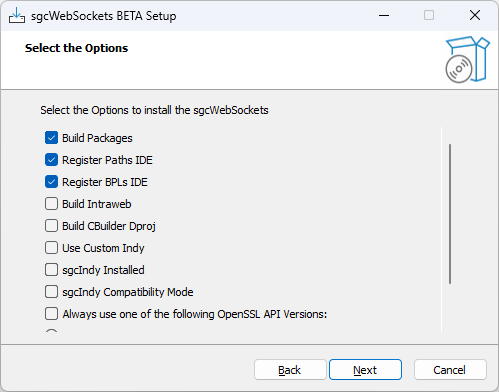Click the scrollbar track below the thumb
Image resolution: width=499 pixels, height=392 pixels.
(450, 307)
